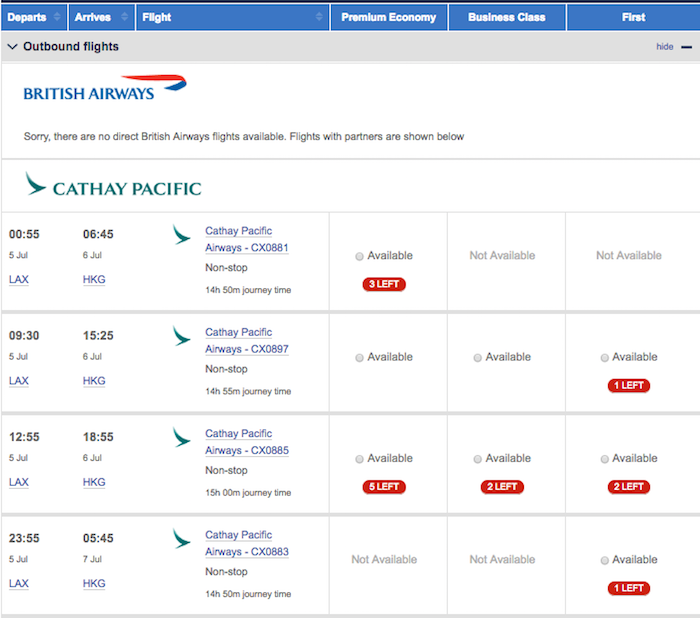This screenshot has width=700, height=618.
Task: Click the LAX link for the 09:30 departure
Action: (19, 381)
